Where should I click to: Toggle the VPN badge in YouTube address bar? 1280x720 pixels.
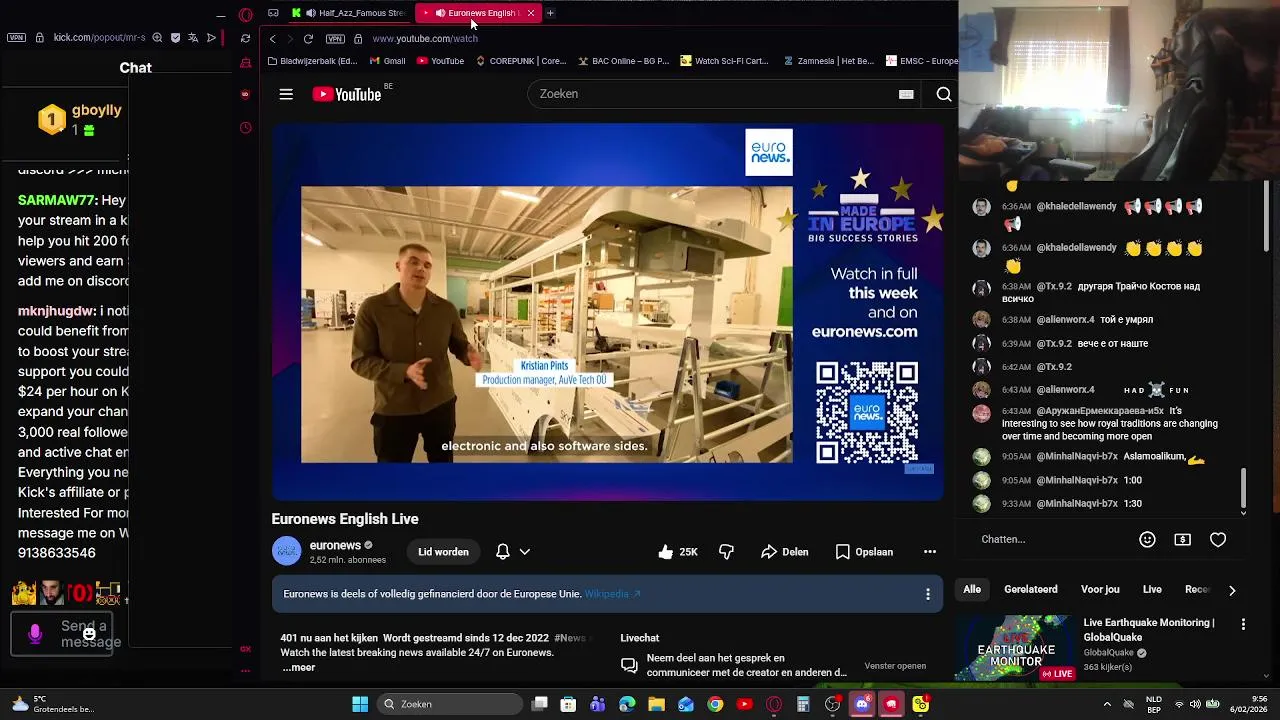click(x=335, y=39)
